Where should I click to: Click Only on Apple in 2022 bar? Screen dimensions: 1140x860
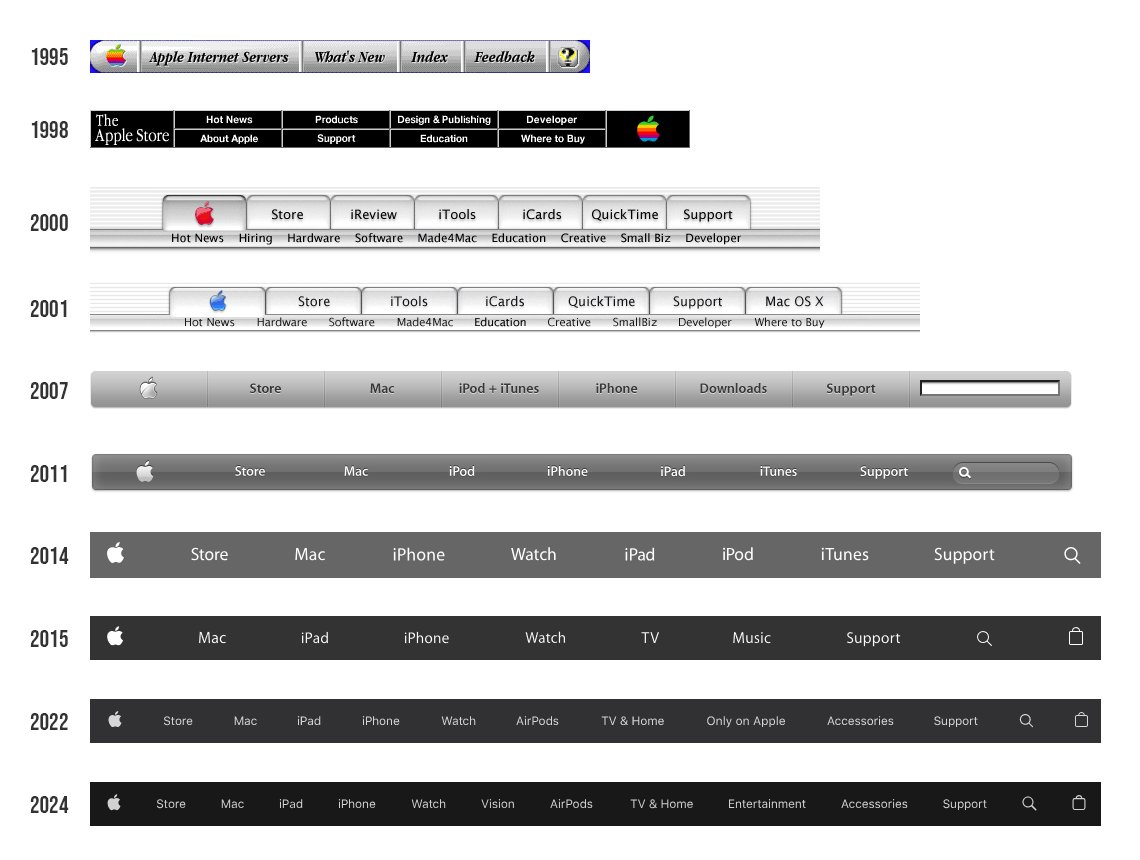tap(746, 720)
